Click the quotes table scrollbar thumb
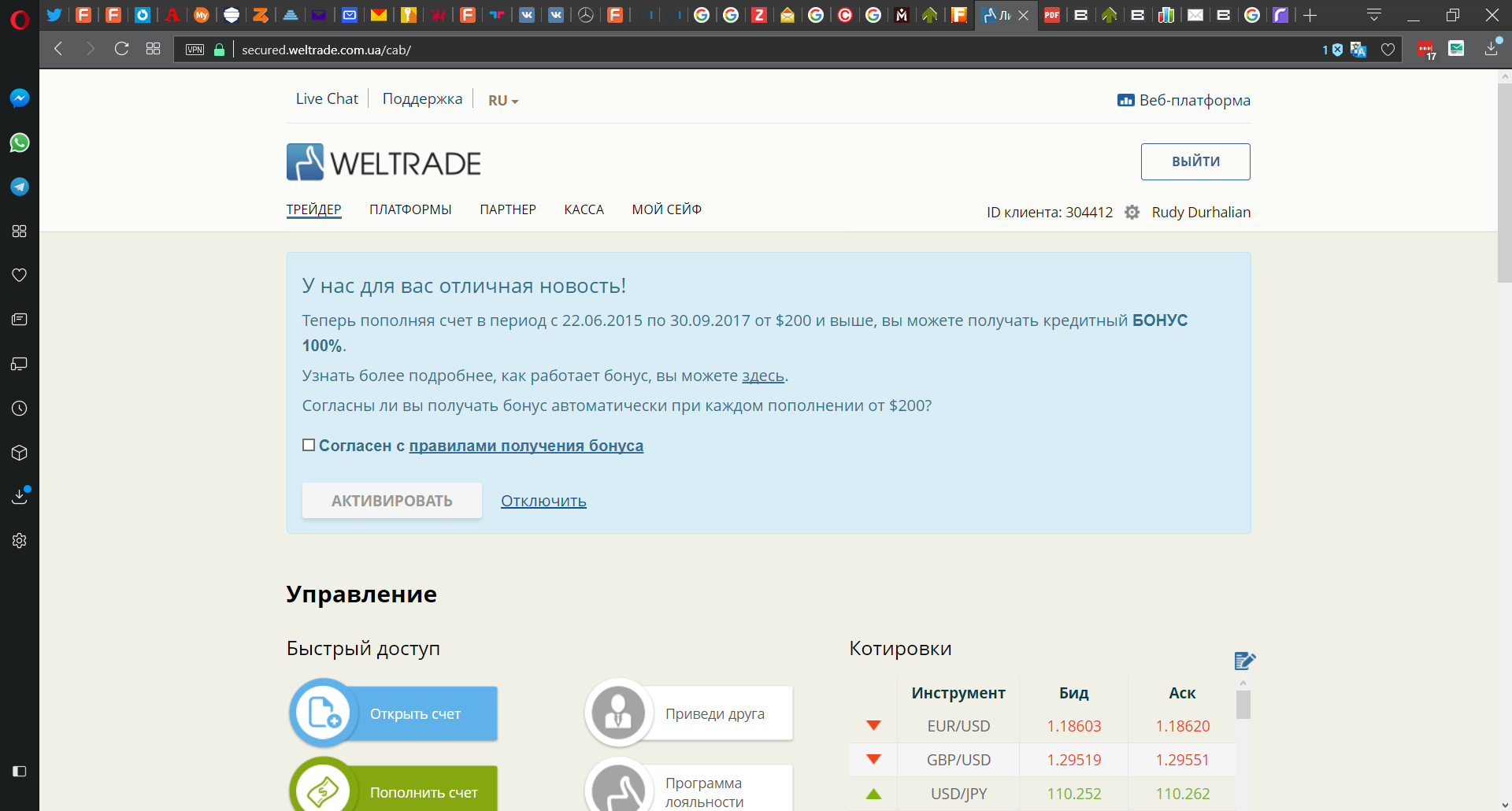This screenshot has height=811, width=1512. pos(1243,705)
